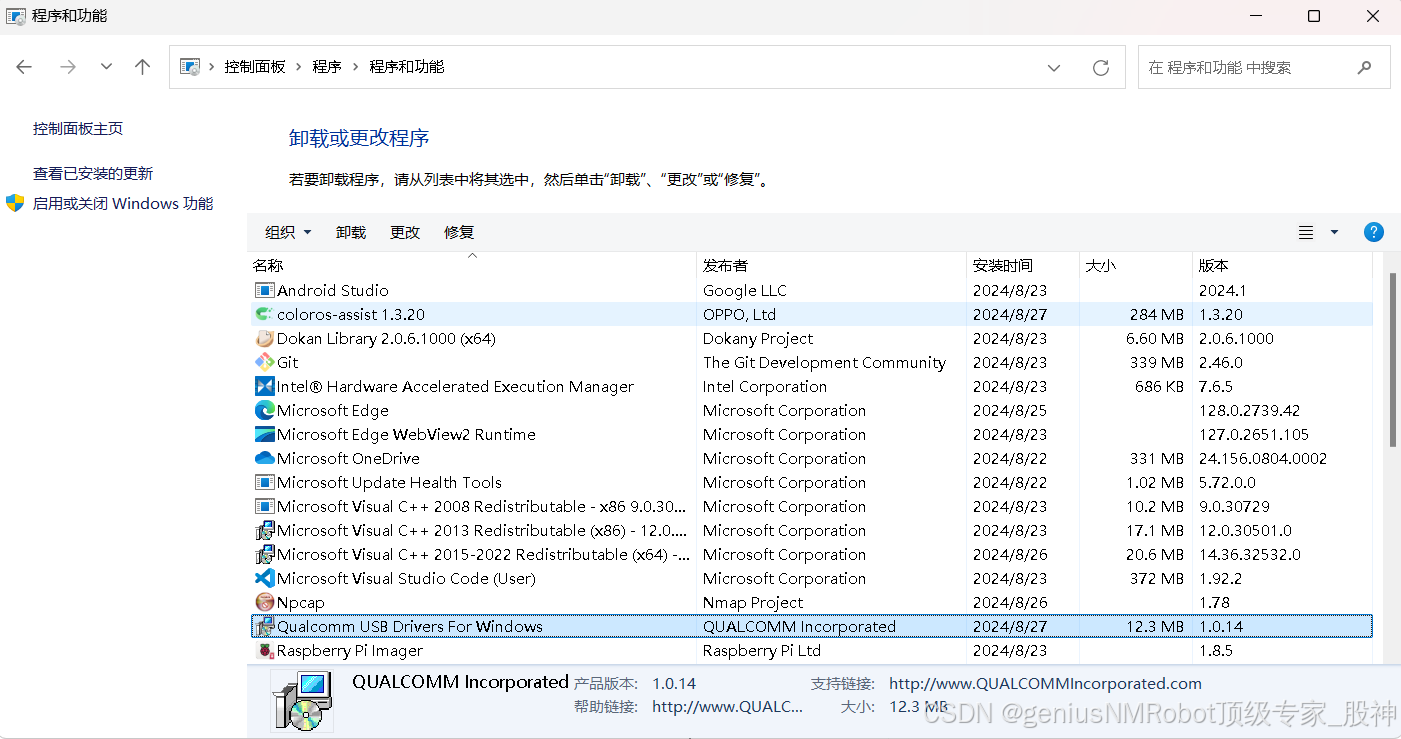Image resolution: width=1401 pixels, height=739 pixels.
Task: Click the Visual C++ 2008 Redistributable icon
Action: [x=264, y=506]
